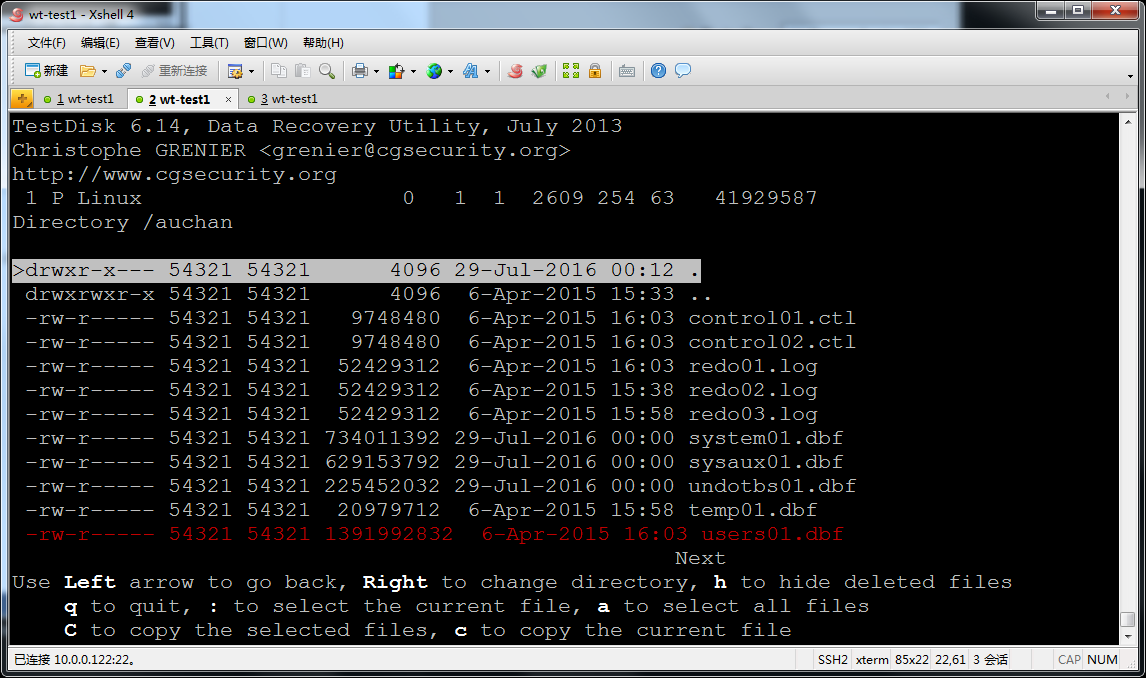The image size is (1146, 678).
Task: Click the sysaux01.dbf file row
Action: [433, 462]
